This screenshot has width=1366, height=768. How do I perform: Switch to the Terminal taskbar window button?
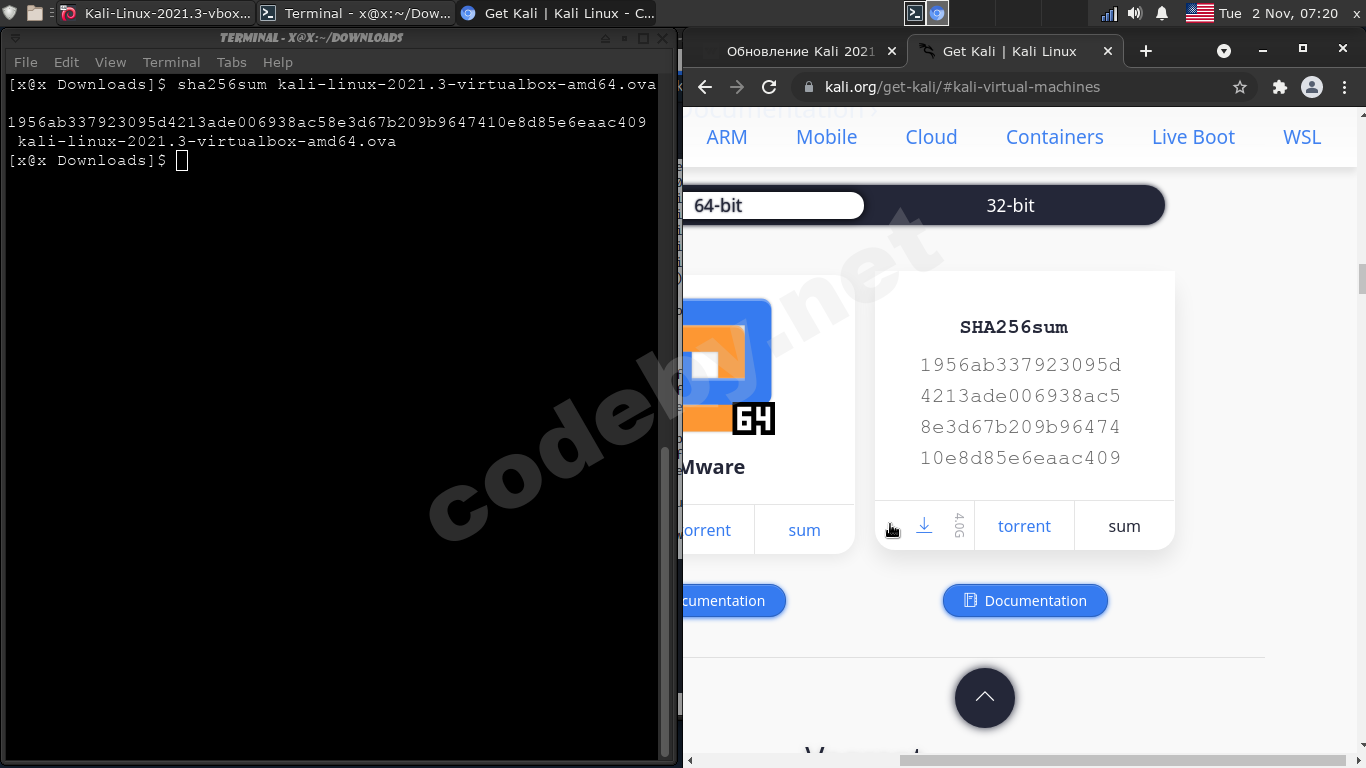coord(356,13)
